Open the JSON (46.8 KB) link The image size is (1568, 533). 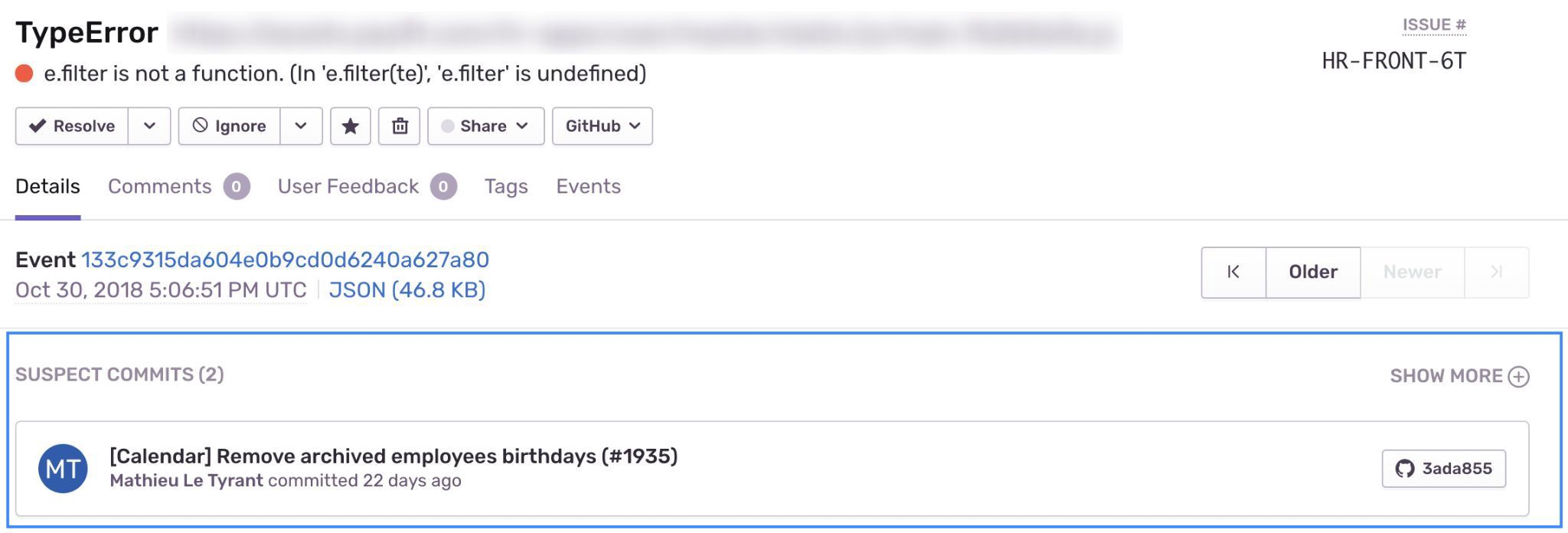pyautogui.click(x=407, y=290)
